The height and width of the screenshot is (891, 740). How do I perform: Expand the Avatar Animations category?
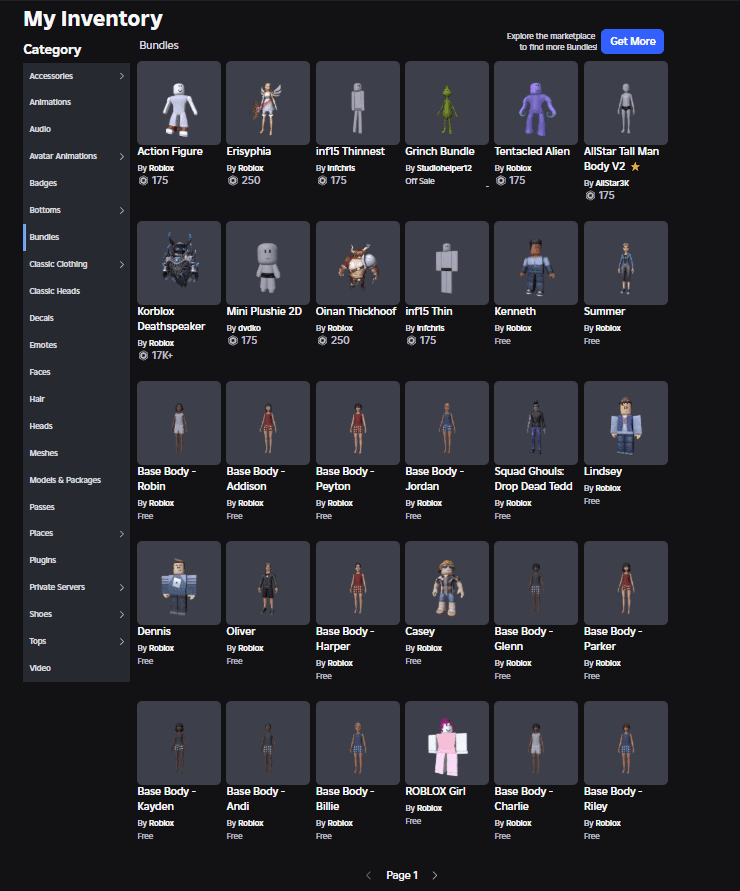coord(122,157)
